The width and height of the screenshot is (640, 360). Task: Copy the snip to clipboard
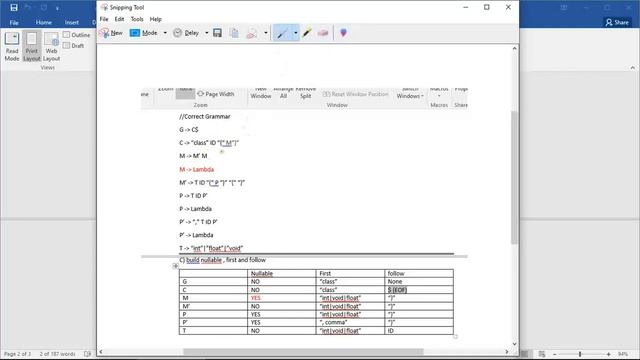pos(234,33)
